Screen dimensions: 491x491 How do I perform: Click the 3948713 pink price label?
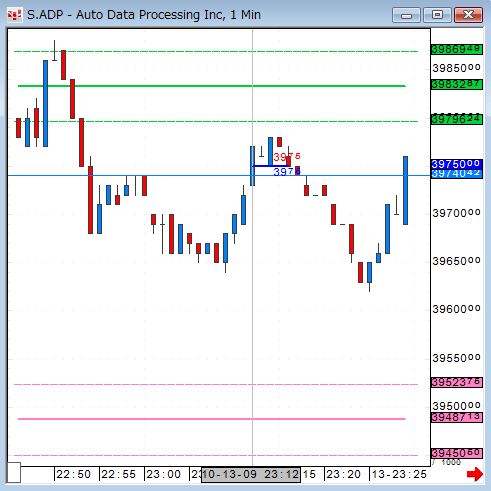coord(457,417)
